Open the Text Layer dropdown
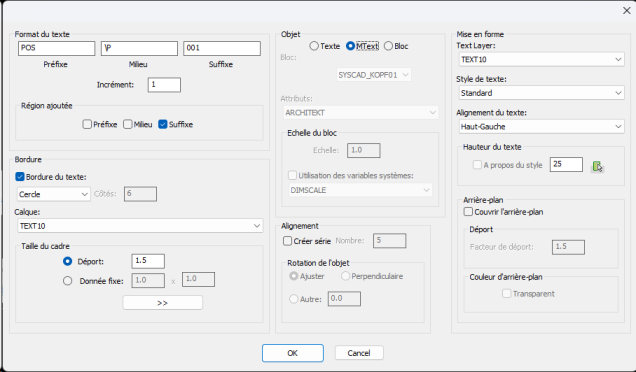 coord(541,59)
